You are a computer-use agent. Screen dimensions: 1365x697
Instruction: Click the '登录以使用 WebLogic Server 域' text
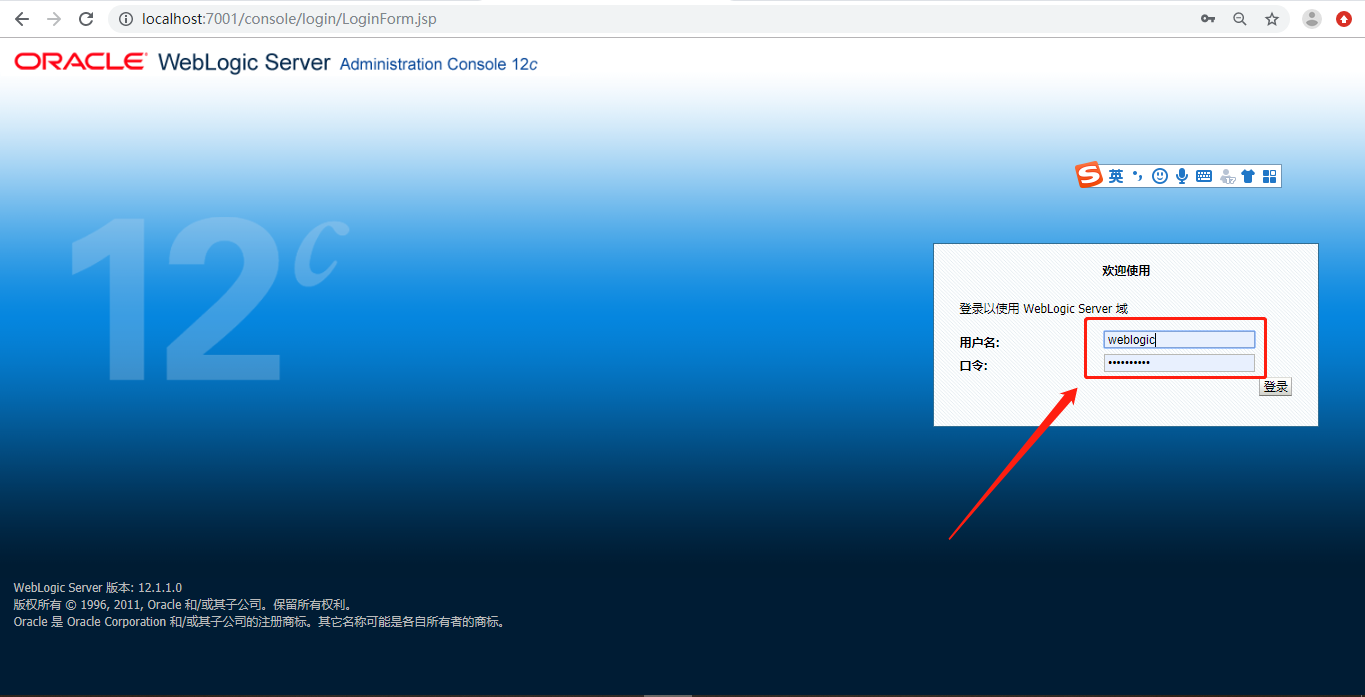tap(1043, 309)
